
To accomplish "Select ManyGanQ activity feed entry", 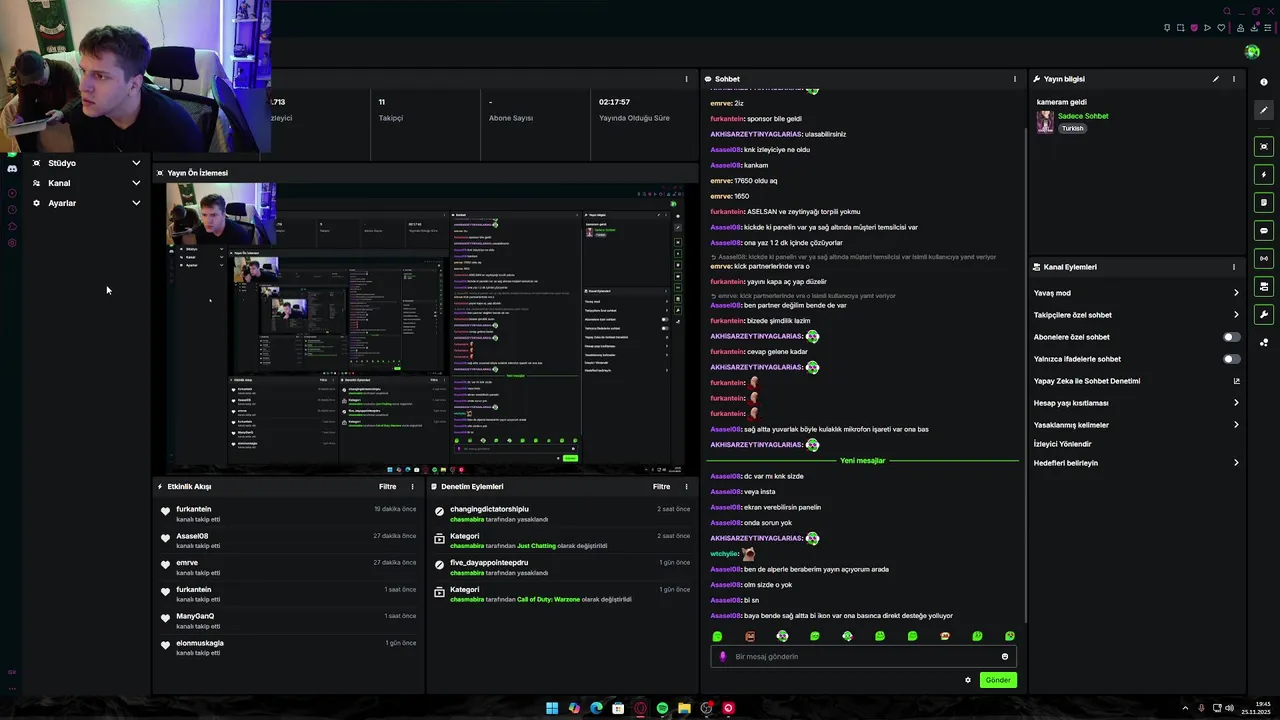I will click(288, 621).
